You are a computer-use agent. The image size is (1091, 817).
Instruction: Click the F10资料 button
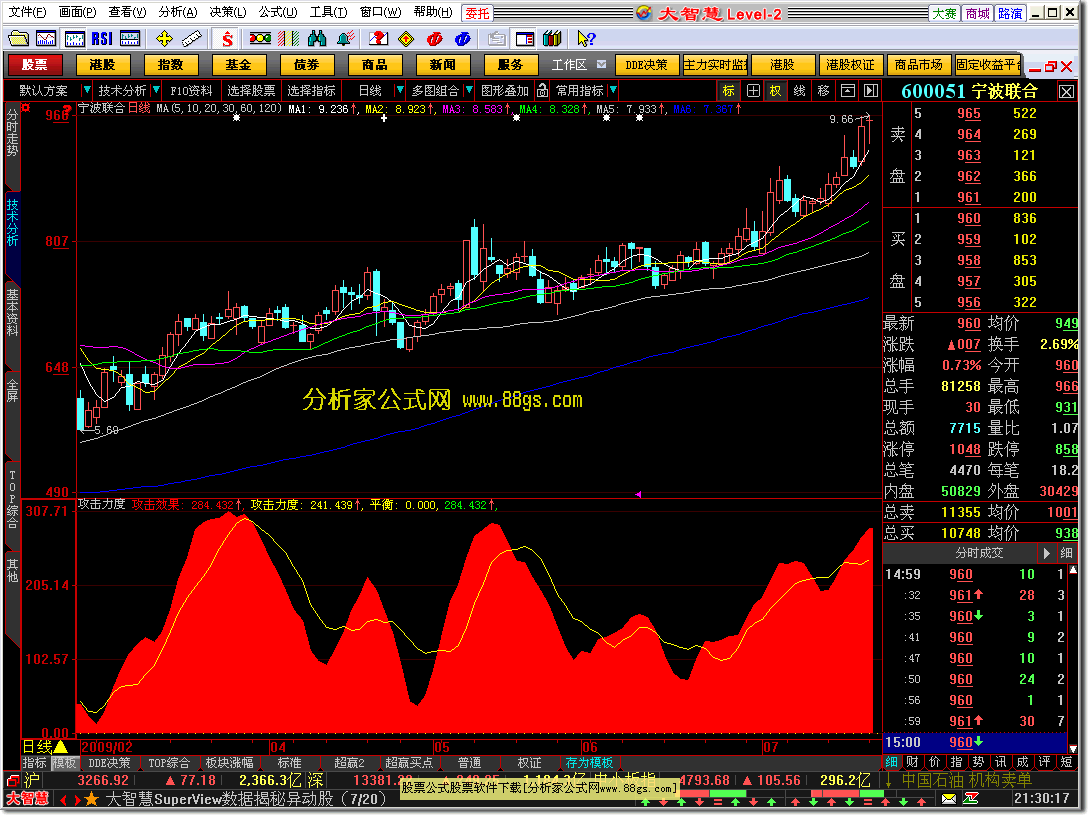pos(191,90)
